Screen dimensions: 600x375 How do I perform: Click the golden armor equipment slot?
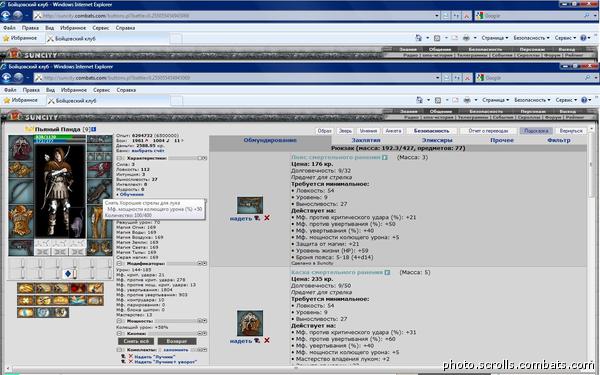pyautogui.click(x=21, y=221)
